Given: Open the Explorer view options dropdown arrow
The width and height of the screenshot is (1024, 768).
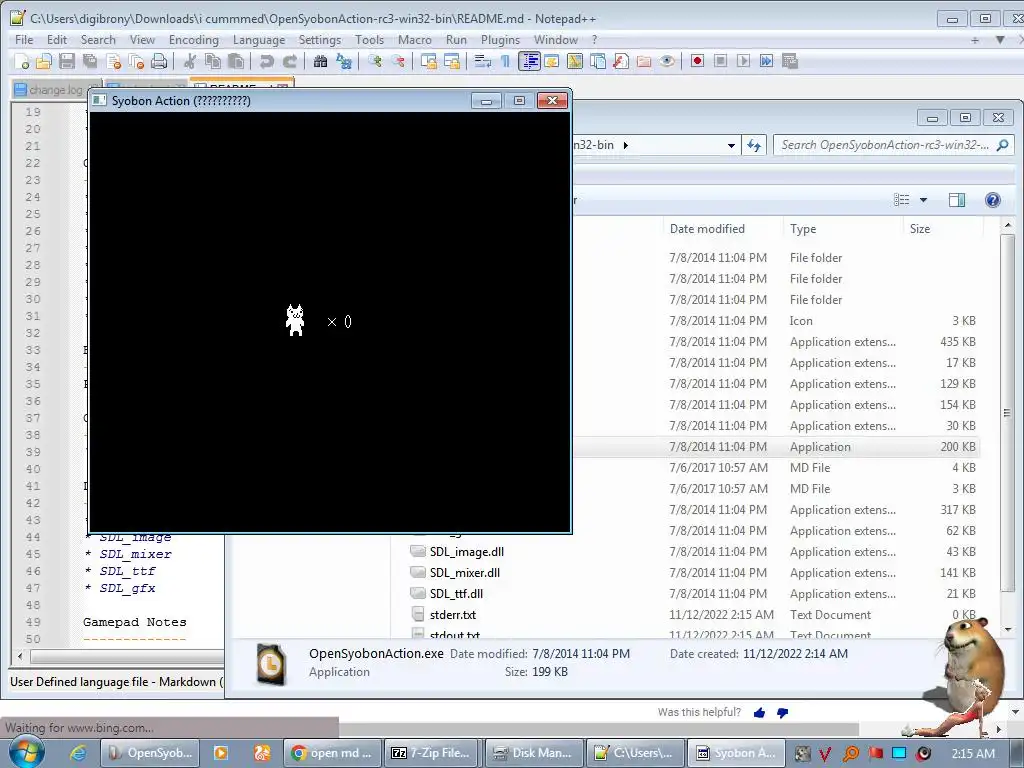Looking at the screenshot, I should [923, 200].
